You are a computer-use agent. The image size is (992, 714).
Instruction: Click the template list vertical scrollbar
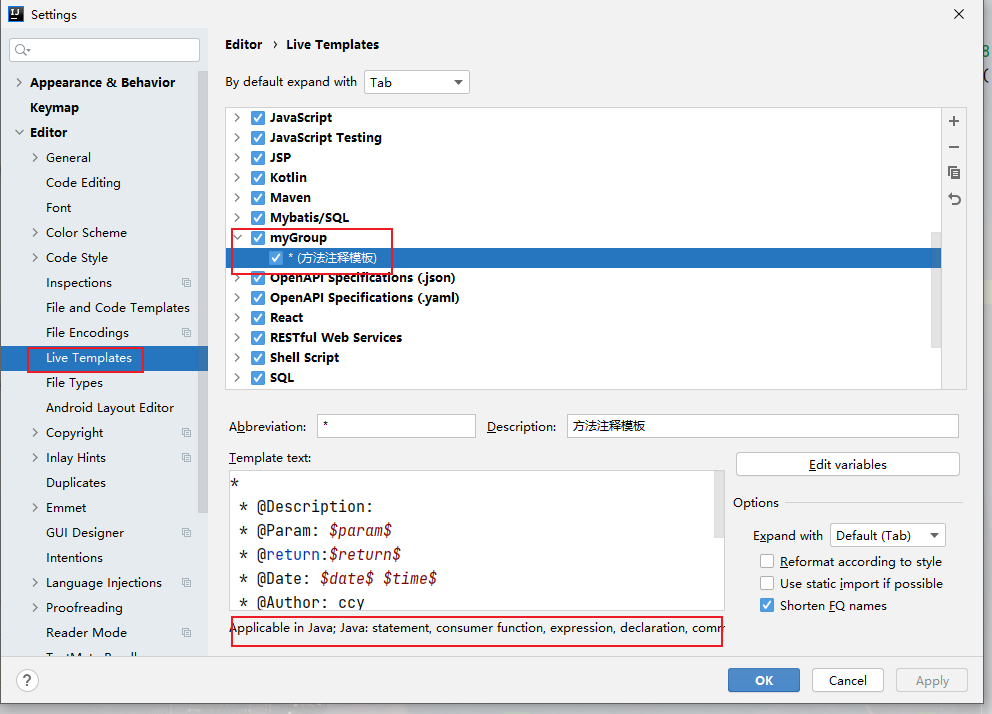click(x=936, y=289)
